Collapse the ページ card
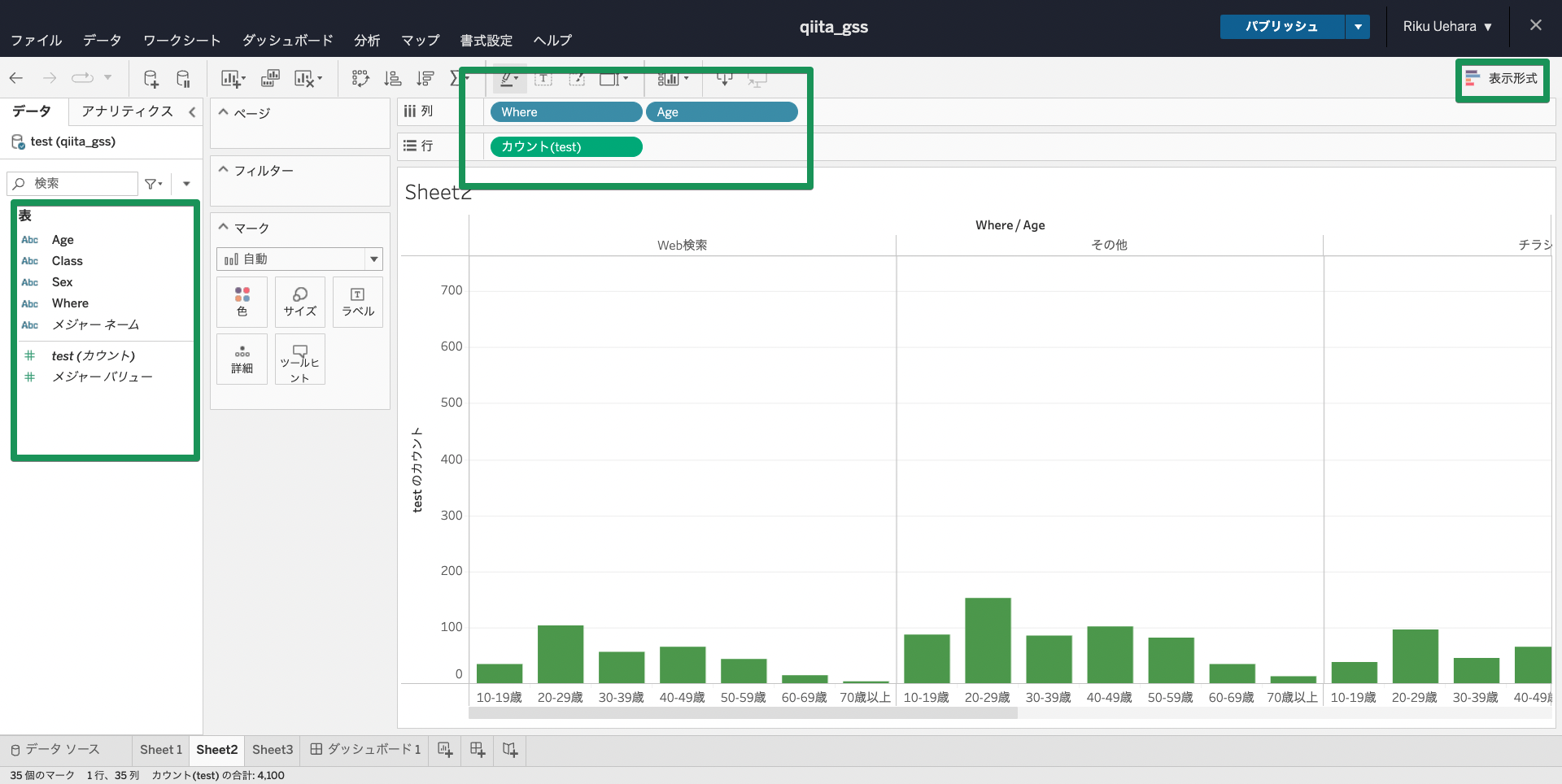Image resolution: width=1562 pixels, height=784 pixels. 223,112
